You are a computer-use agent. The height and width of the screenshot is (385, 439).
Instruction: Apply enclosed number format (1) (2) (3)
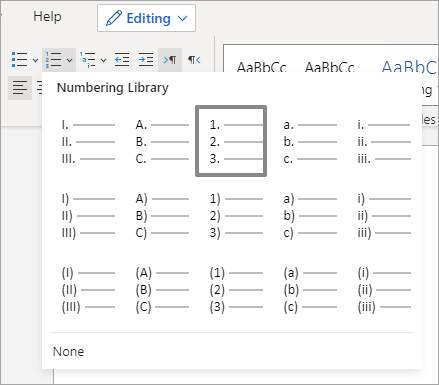point(236,290)
